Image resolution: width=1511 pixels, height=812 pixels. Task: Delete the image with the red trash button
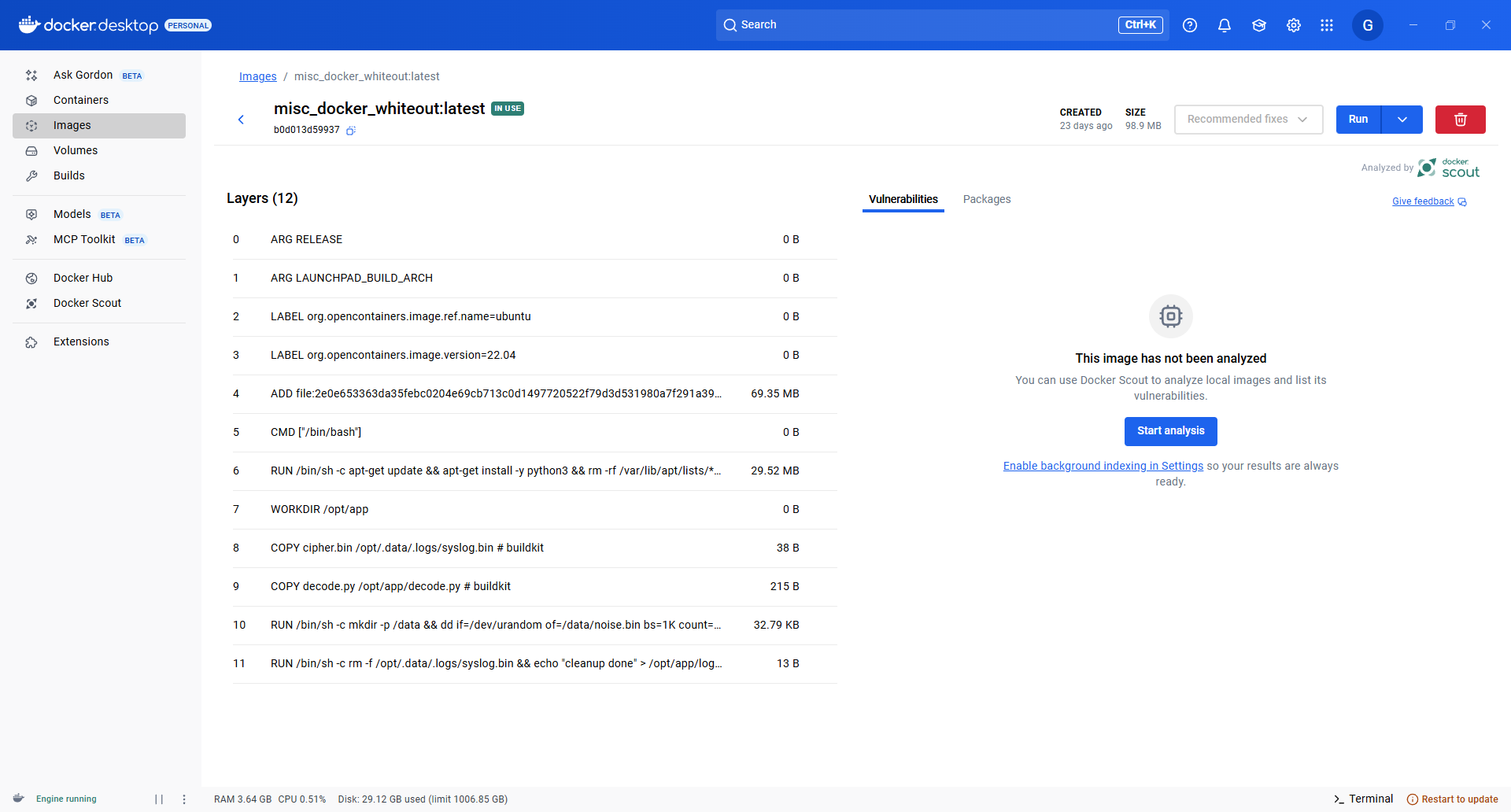click(x=1460, y=120)
